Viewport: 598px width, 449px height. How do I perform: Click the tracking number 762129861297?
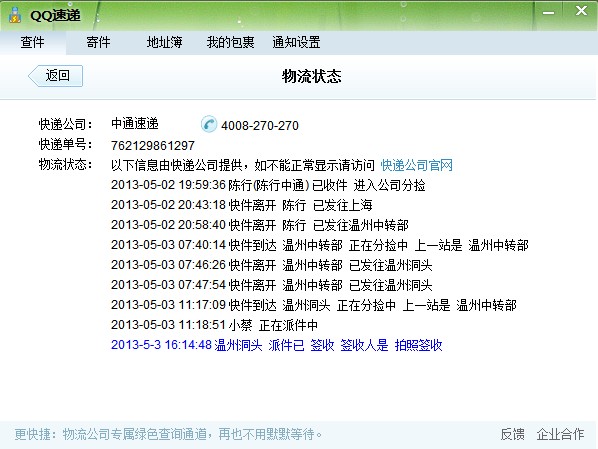pyautogui.click(x=153, y=145)
